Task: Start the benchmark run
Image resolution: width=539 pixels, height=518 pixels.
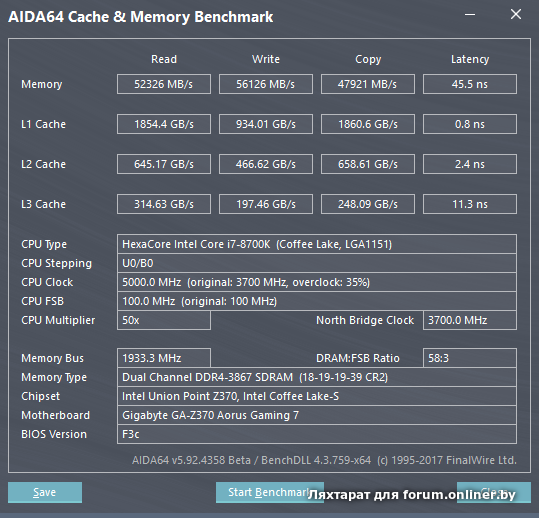Action: click(x=270, y=492)
